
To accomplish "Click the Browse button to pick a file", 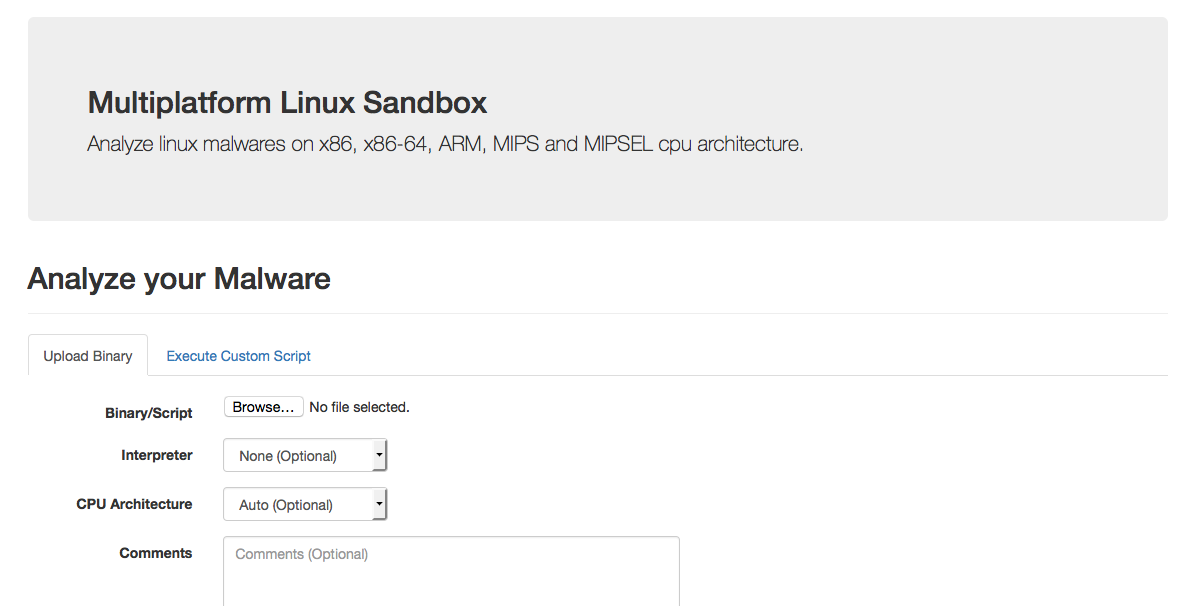I will tap(263, 406).
